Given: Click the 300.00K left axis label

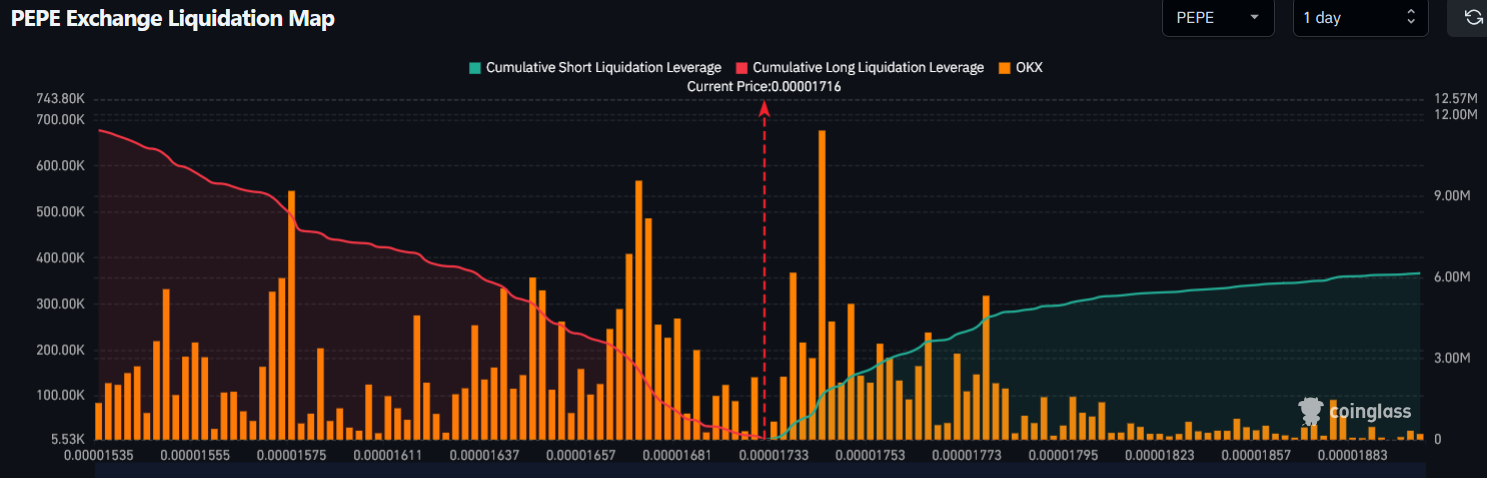Looking at the screenshot, I should pyautogui.click(x=60, y=304).
